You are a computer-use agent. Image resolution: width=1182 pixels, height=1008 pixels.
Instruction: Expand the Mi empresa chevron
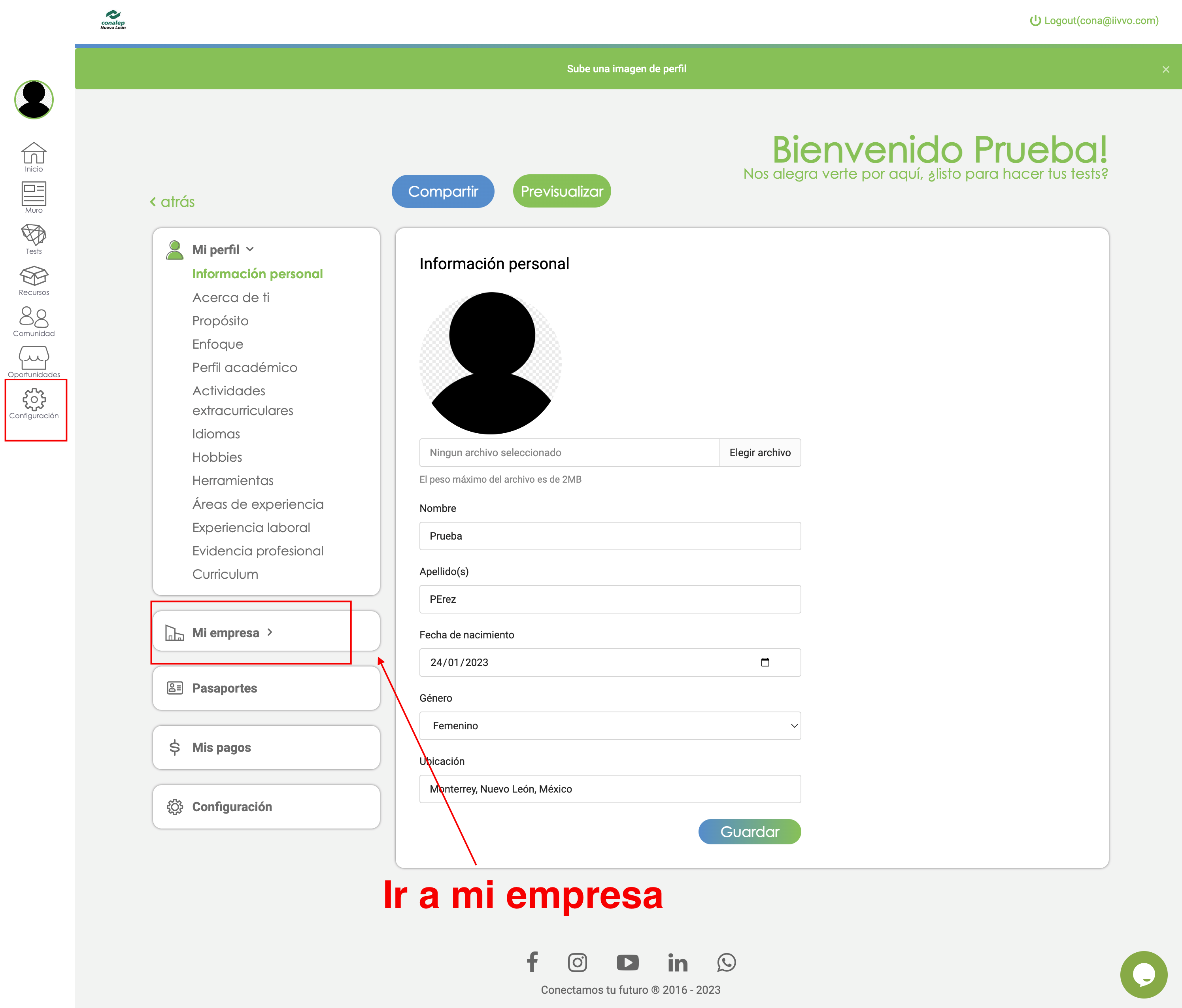coord(270,632)
